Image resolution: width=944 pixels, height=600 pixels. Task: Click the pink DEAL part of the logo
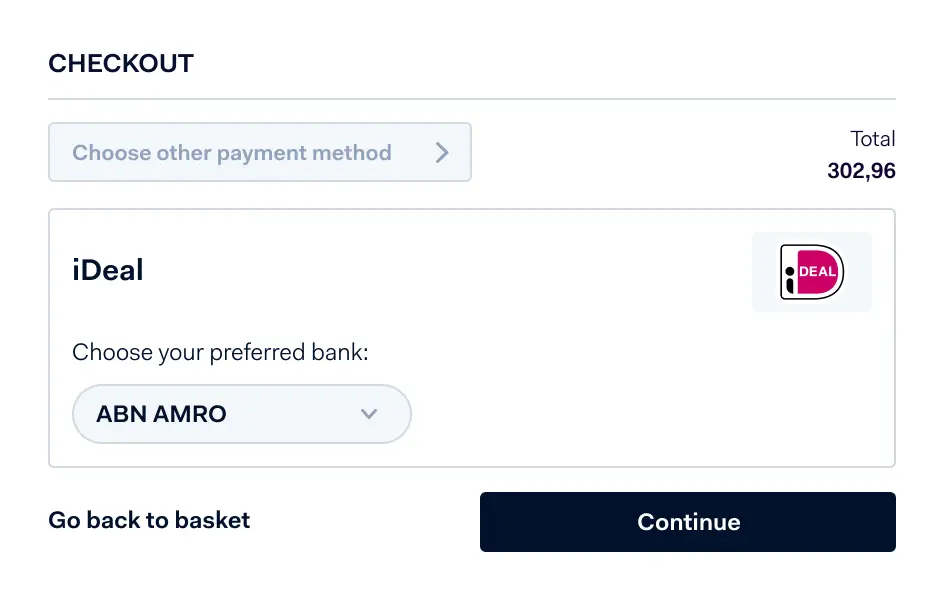pyautogui.click(x=819, y=272)
